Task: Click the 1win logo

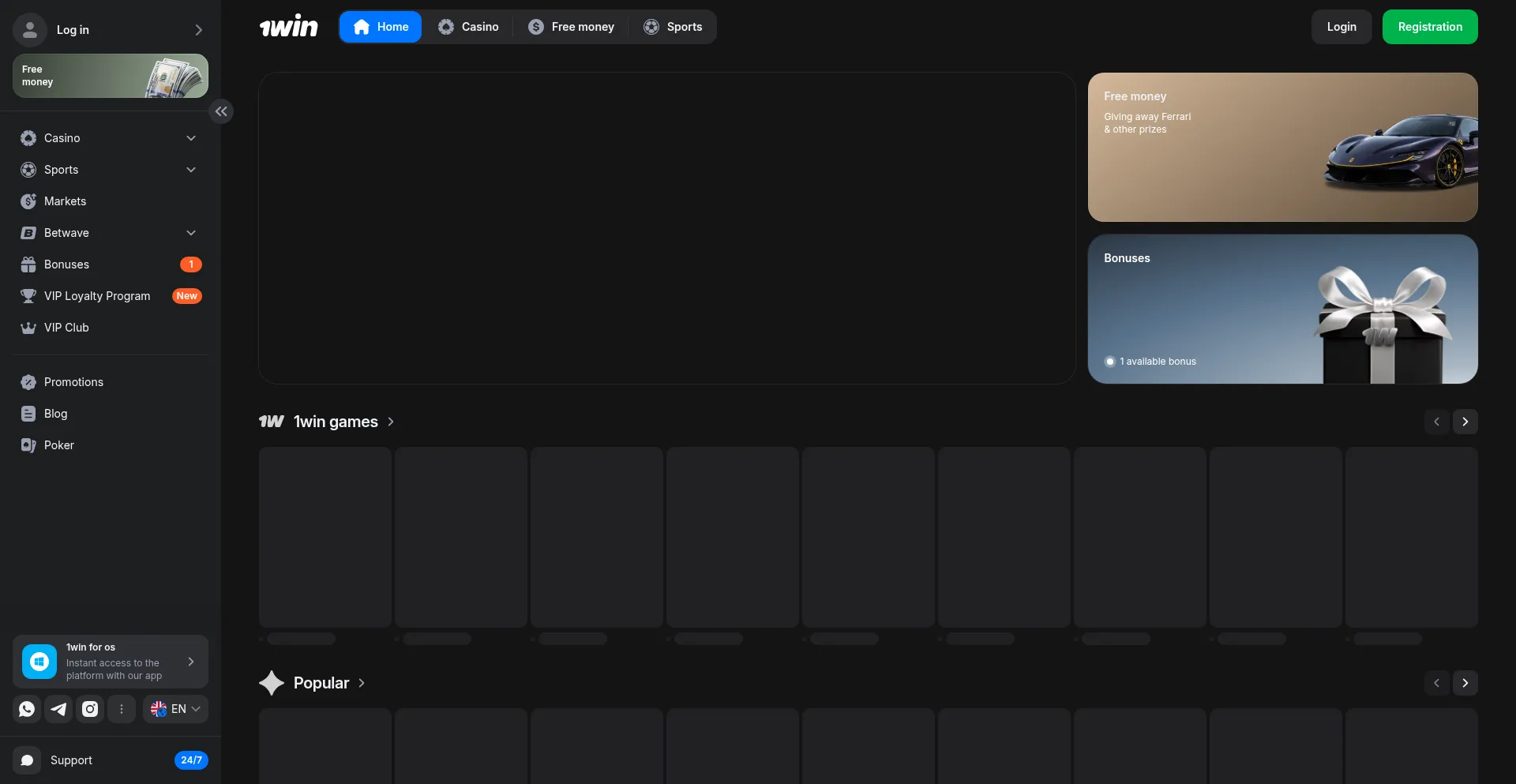Action: click(x=289, y=27)
